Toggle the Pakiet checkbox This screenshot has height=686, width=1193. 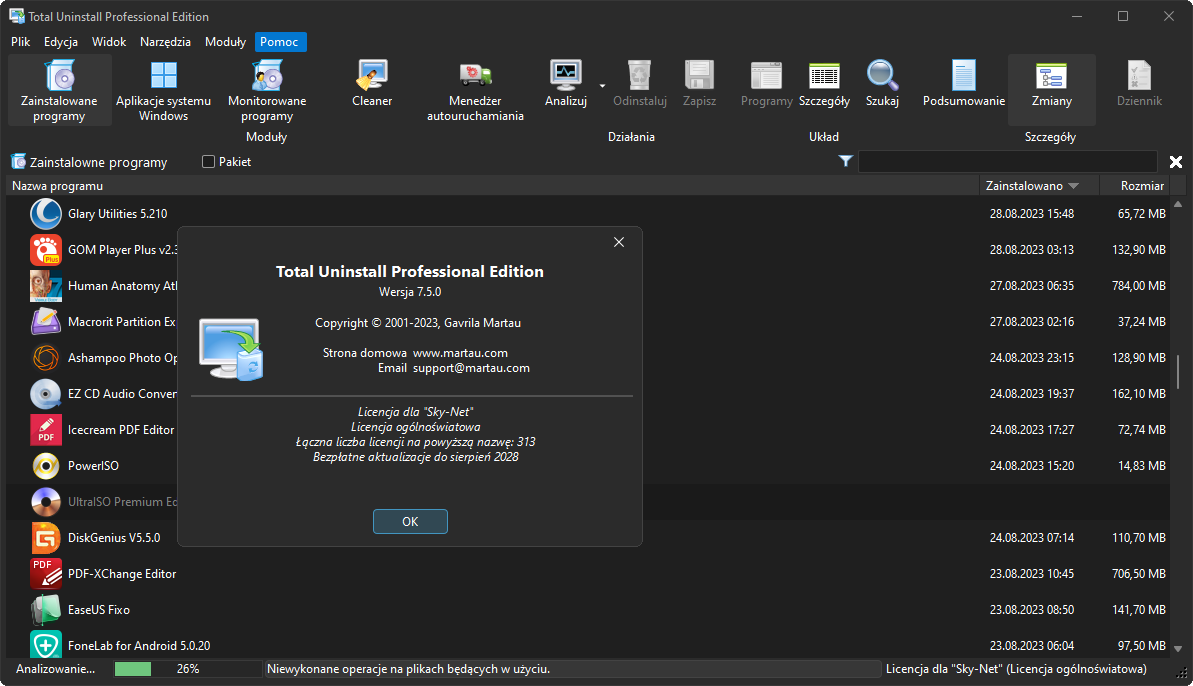(x=208, y=161)
